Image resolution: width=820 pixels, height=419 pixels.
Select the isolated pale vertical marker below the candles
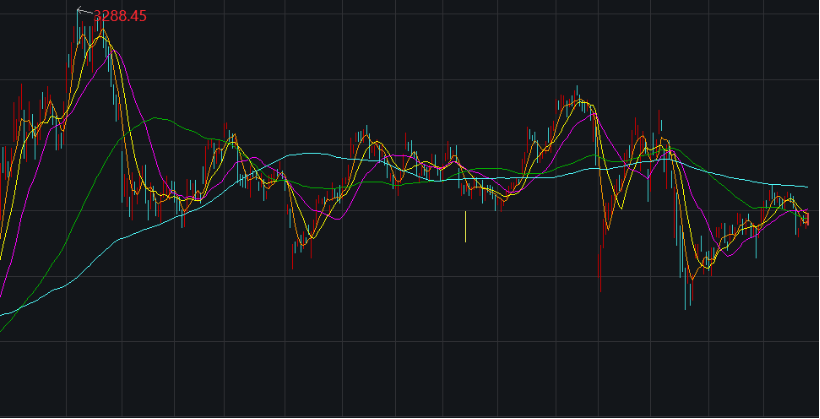[x=465, y=226]
